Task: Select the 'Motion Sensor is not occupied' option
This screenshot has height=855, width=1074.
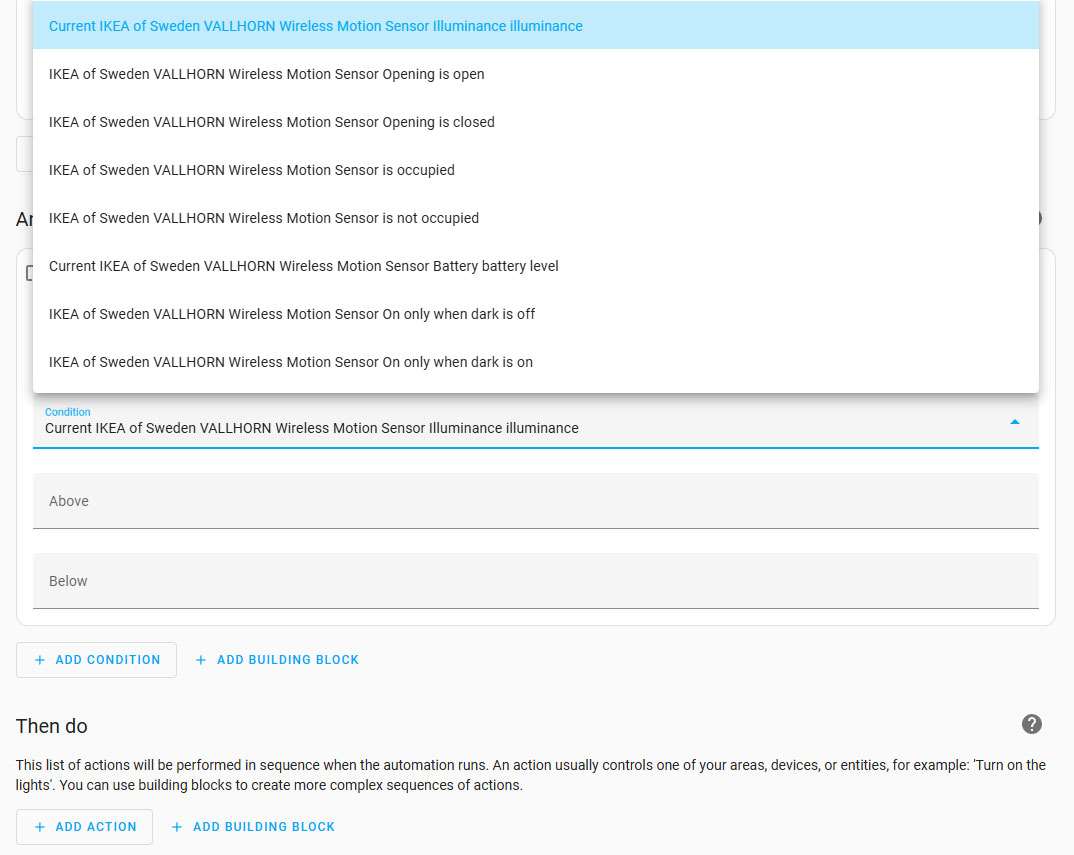Action: click(263, 218)
